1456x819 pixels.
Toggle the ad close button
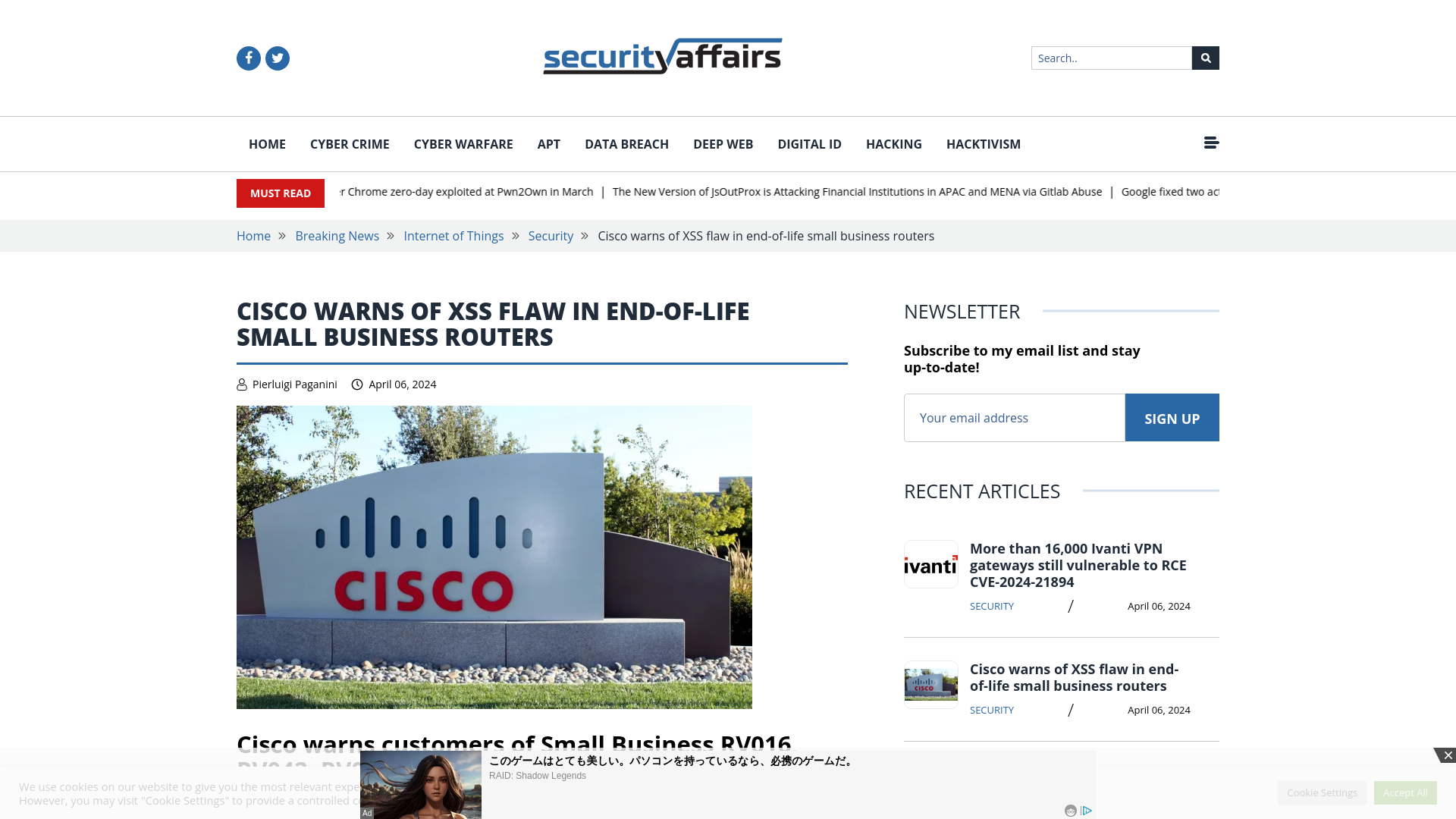point(1447,756)
